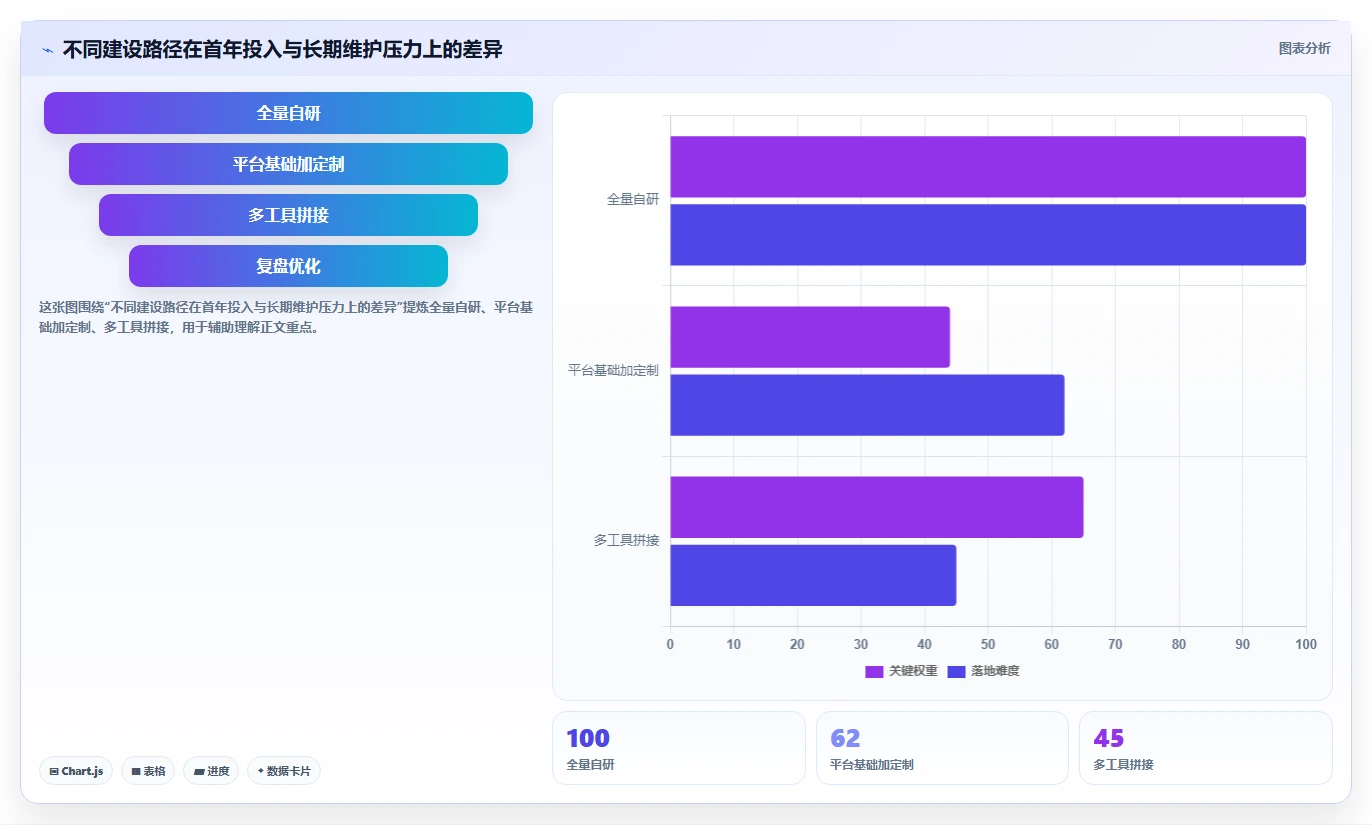Screen dimensions: 1372x825
Task: Click the x-axis tick labeled 20
Action: [x=797, y=644]
